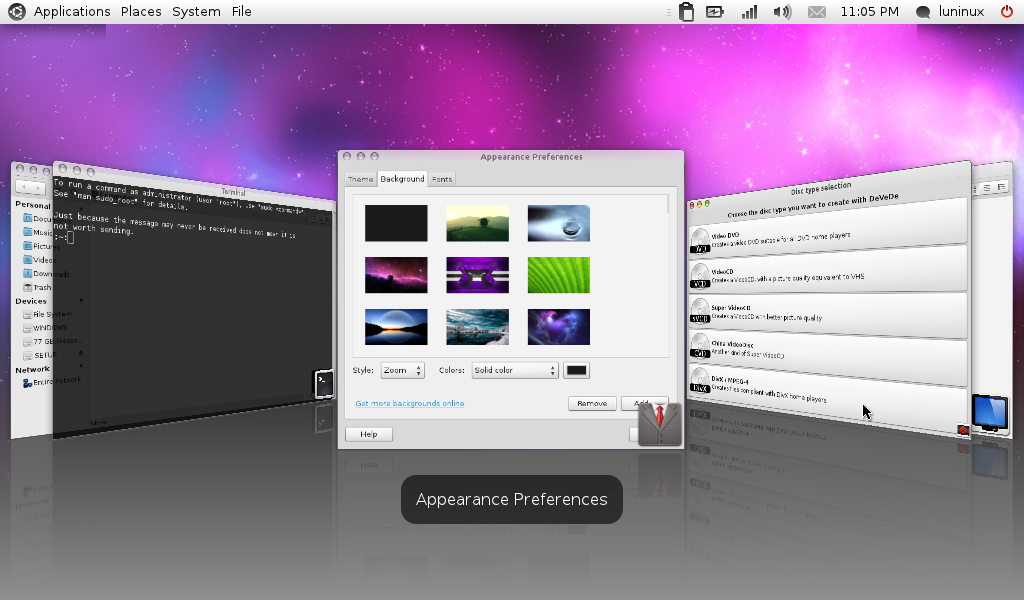Click the volume speaker icon
Viewport: 1024px width, 600px height.
(782, 12)
